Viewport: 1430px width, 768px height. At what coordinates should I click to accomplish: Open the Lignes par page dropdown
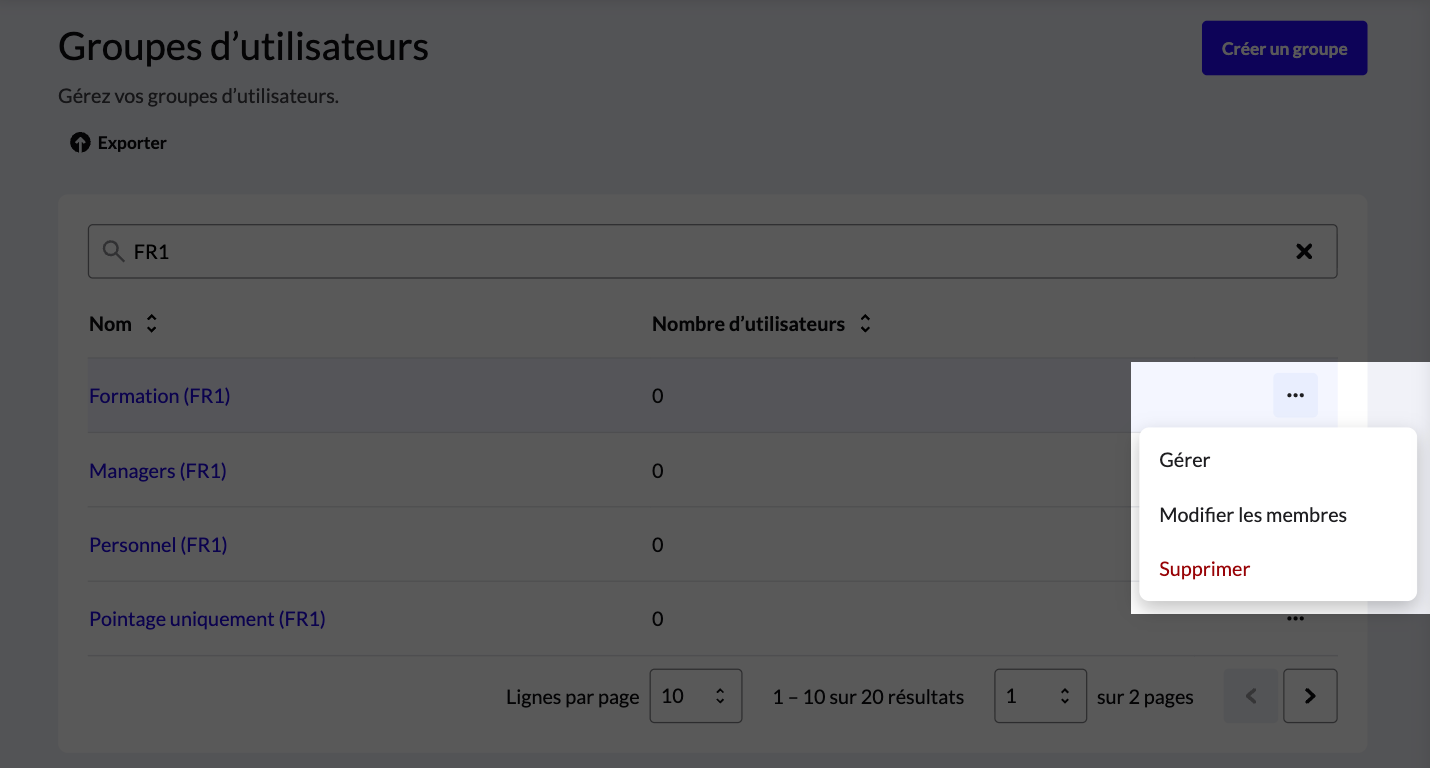(x=696, y=696)
